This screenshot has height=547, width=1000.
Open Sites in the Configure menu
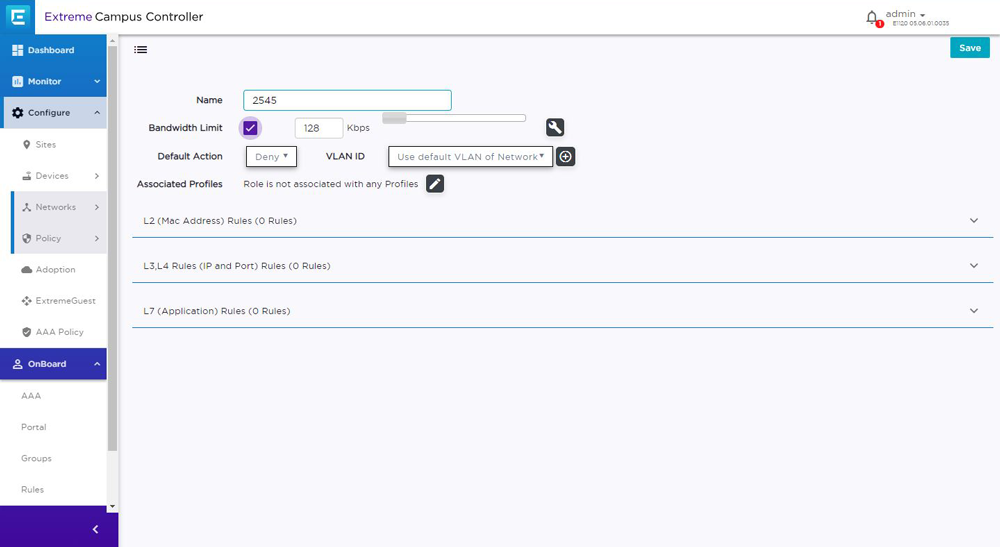46,145
